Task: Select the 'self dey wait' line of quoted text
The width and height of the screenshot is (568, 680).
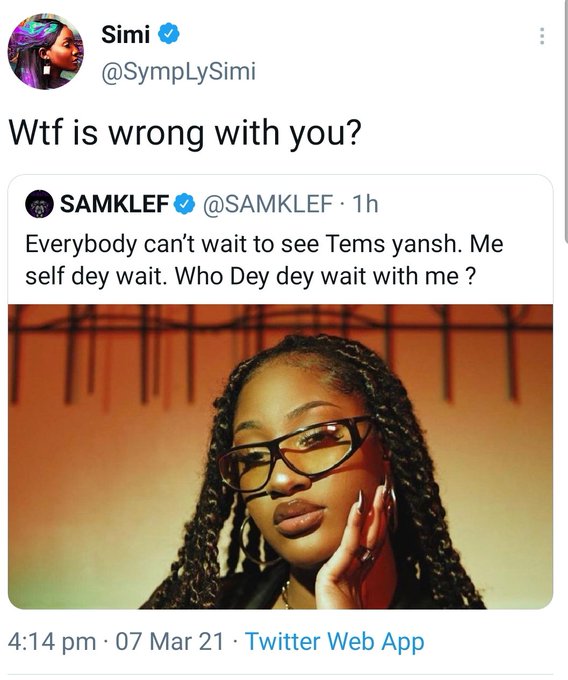Action: pos(250,276)
